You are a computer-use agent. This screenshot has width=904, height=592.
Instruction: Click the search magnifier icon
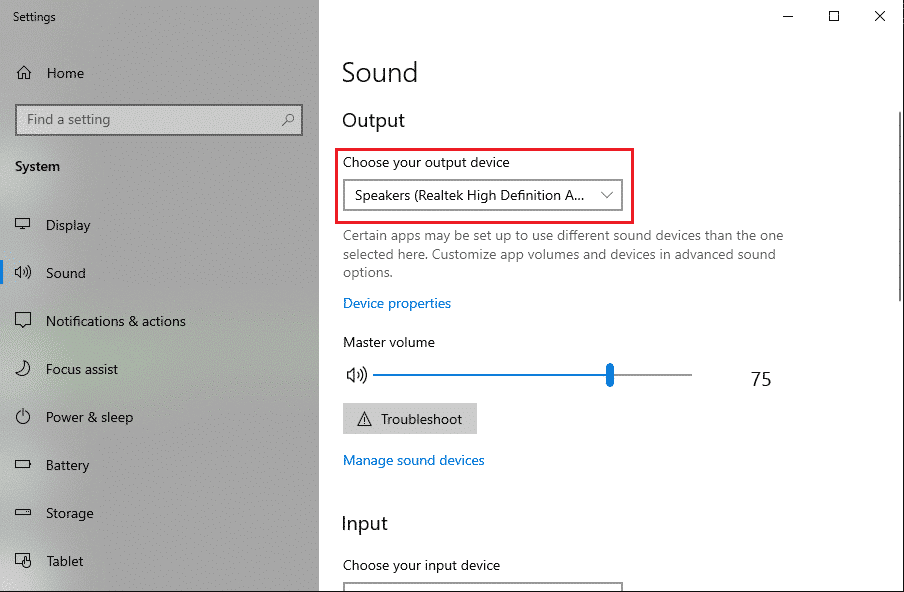click(288, 120)
